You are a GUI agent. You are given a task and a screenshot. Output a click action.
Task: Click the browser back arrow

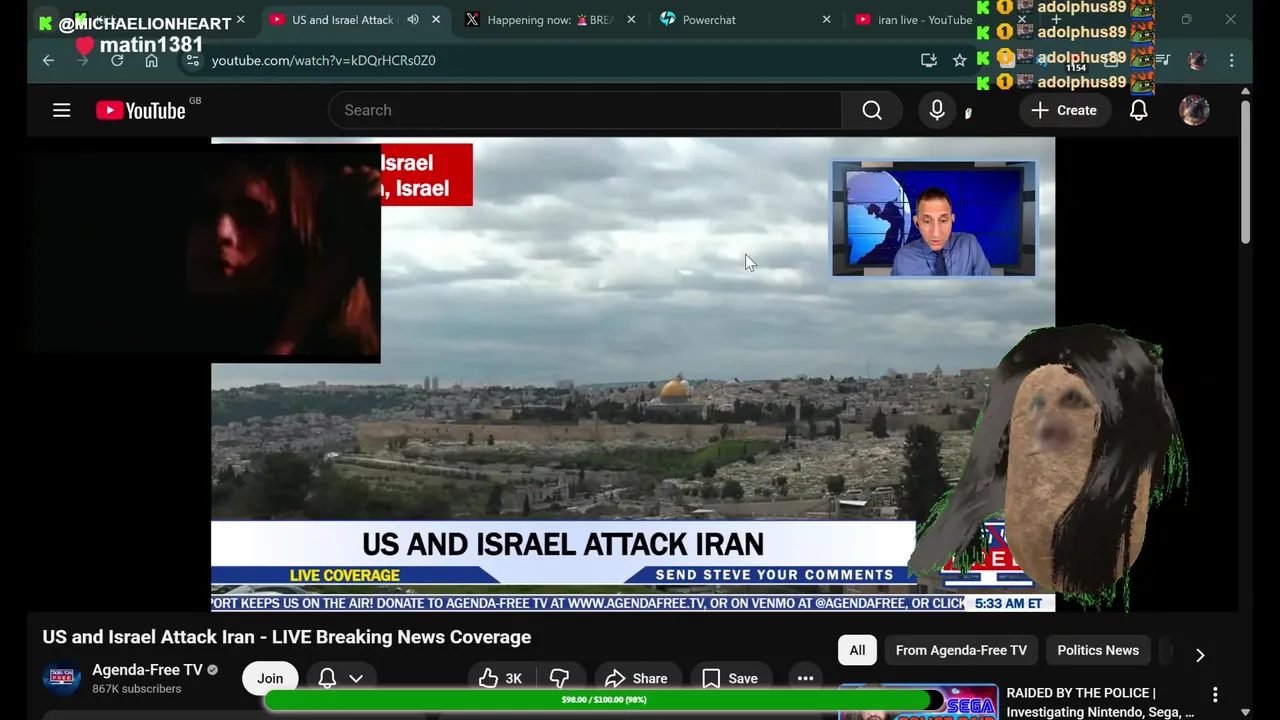click(48, 60)
